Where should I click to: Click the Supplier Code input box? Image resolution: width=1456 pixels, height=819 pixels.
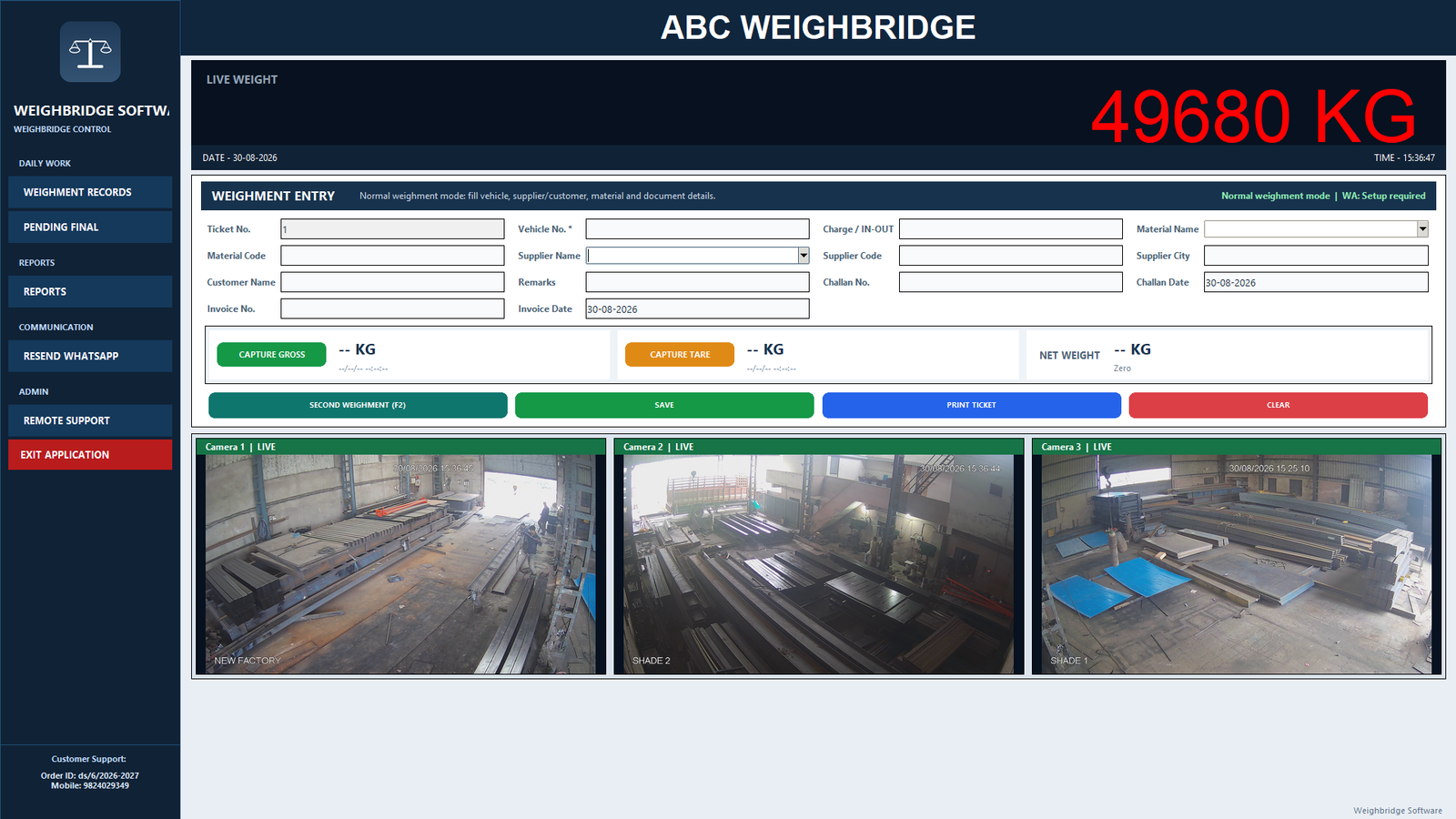[1011, 256]
